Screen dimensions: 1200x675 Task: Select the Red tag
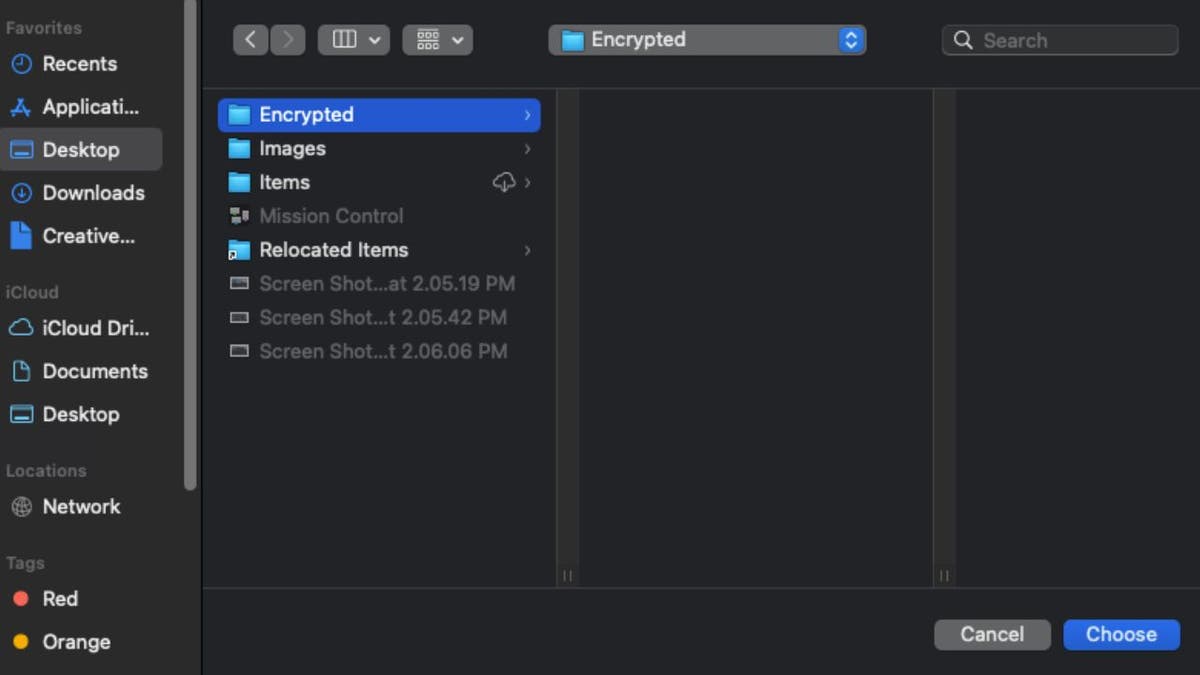click(59, 599)
